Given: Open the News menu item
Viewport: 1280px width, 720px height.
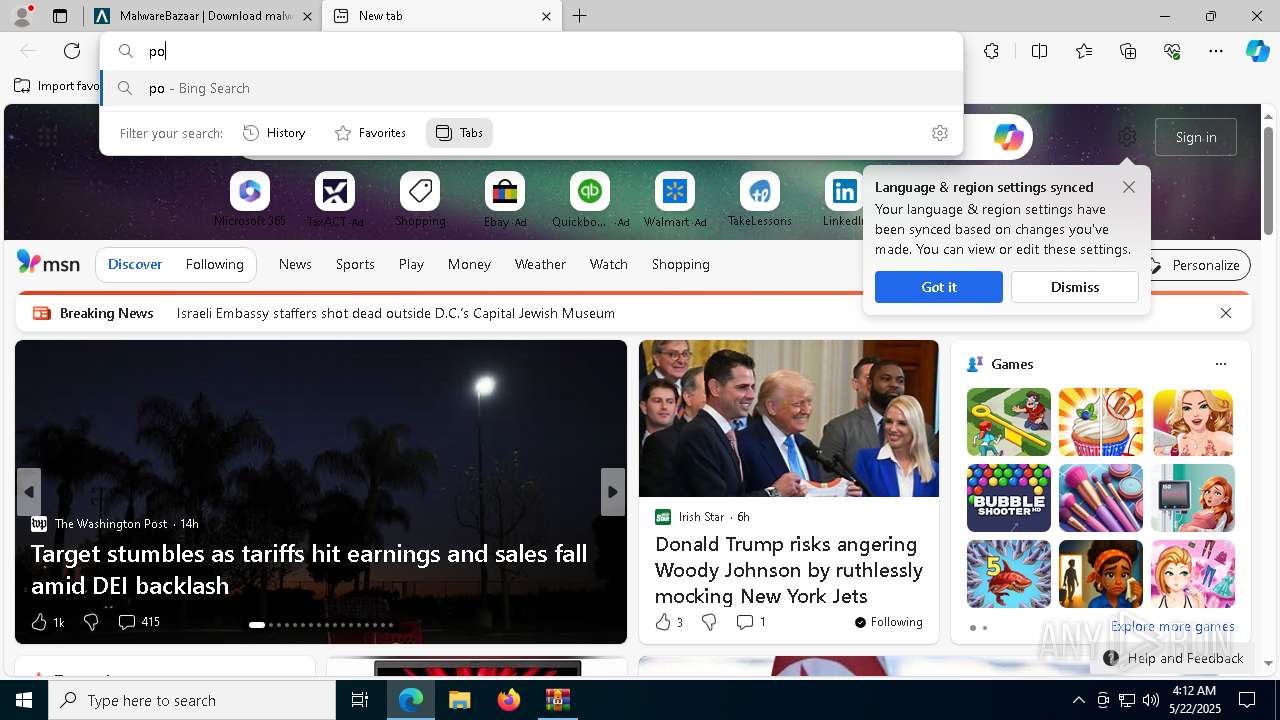Looking at the screenshot, I should click(x=295, y=264).
